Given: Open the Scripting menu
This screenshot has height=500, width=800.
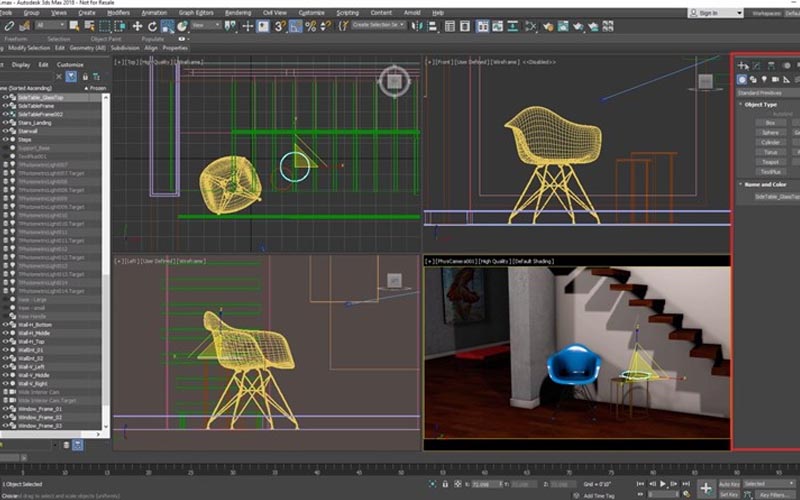Looking at the screenshot, I should click(347, 13).
